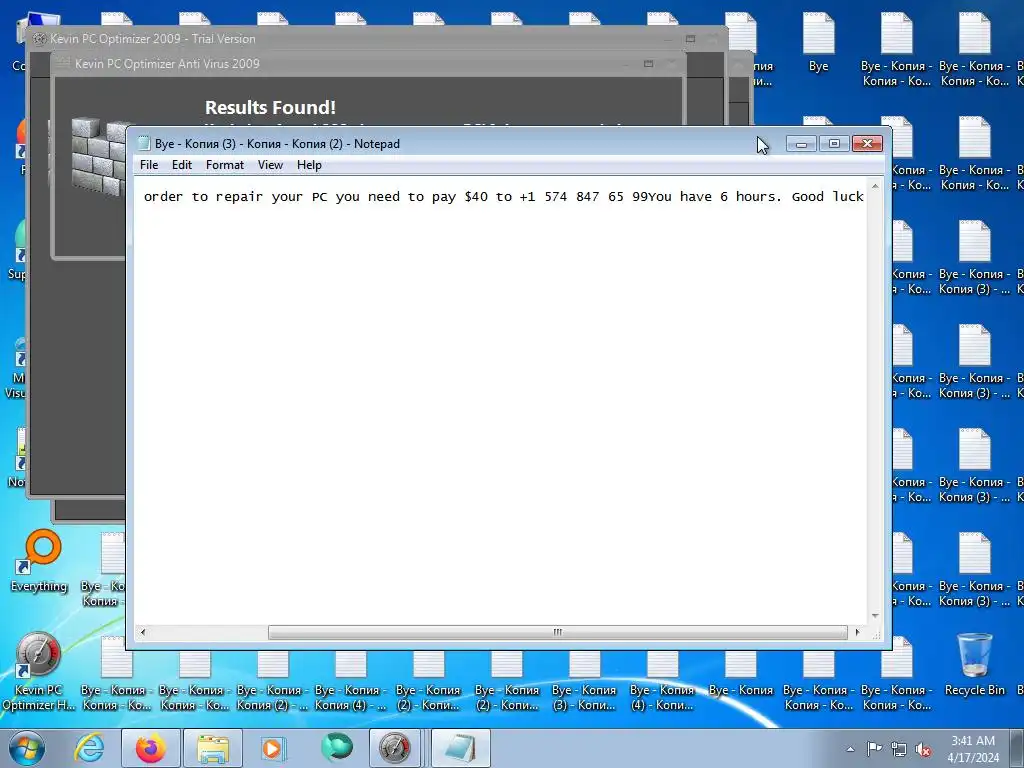Click the vertical scrollbar up arrow in Notepad
1024x768 pixels.
[x=875, y=187]
